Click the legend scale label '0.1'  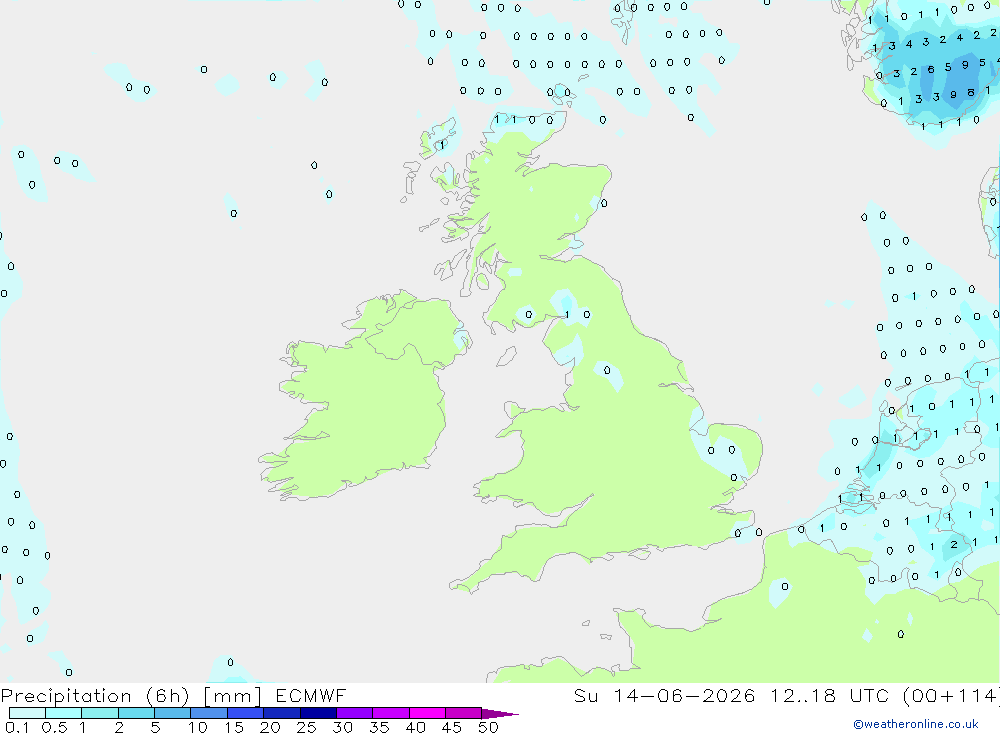(17, 727)
